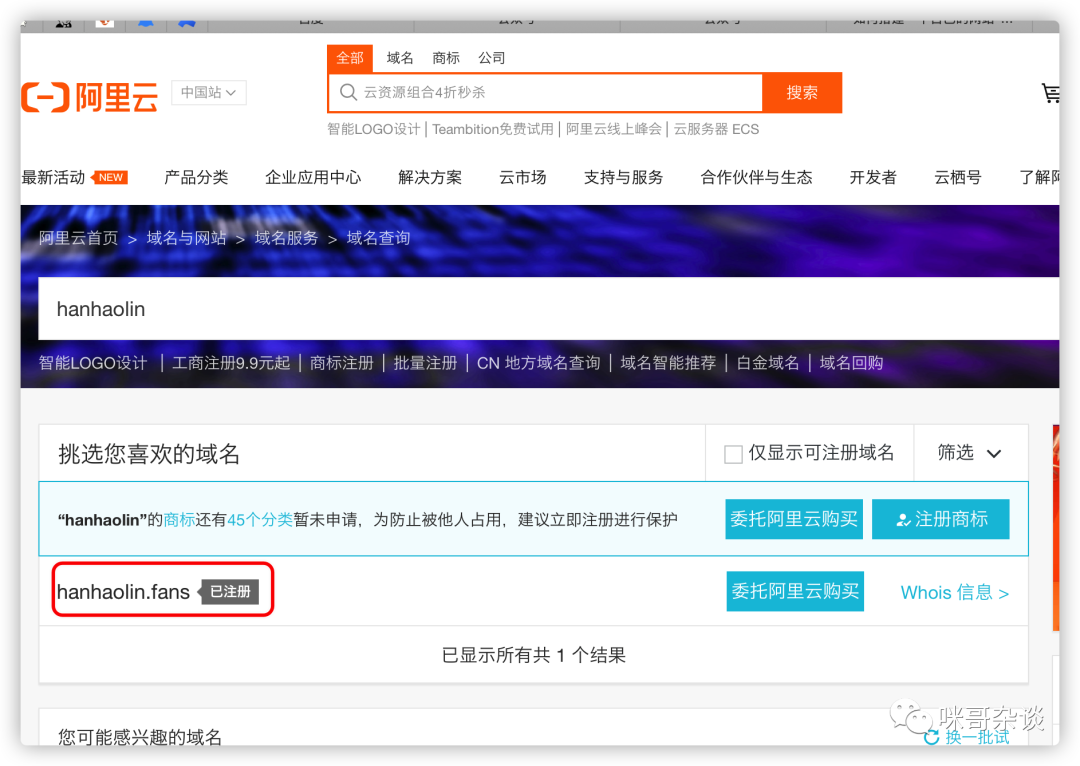Expand the 筛选 filter dropdown
This screenshot has height=766, width=1080.
(x=970, y=453)
